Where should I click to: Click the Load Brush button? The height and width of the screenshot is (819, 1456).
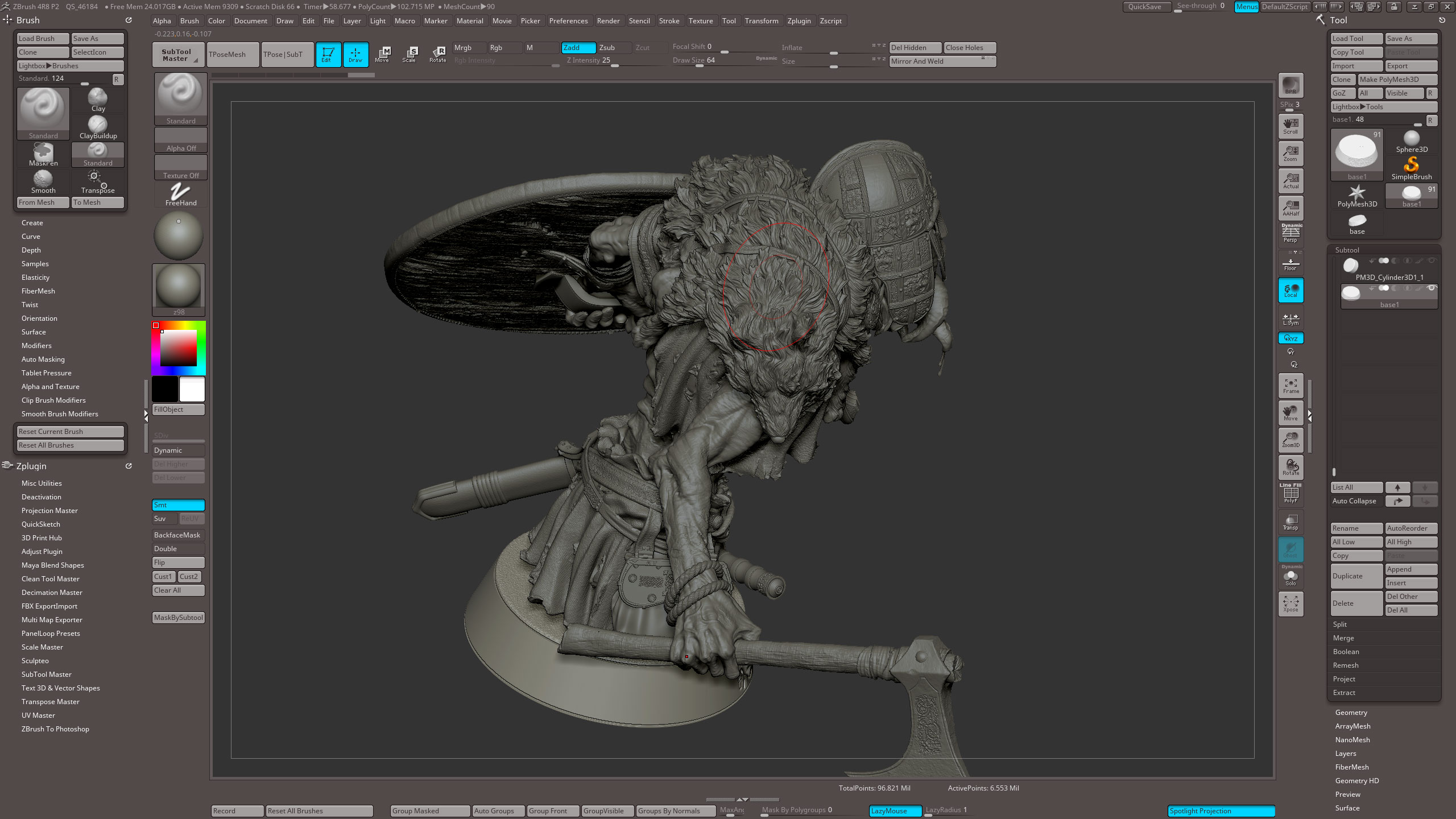pos(43,39)
